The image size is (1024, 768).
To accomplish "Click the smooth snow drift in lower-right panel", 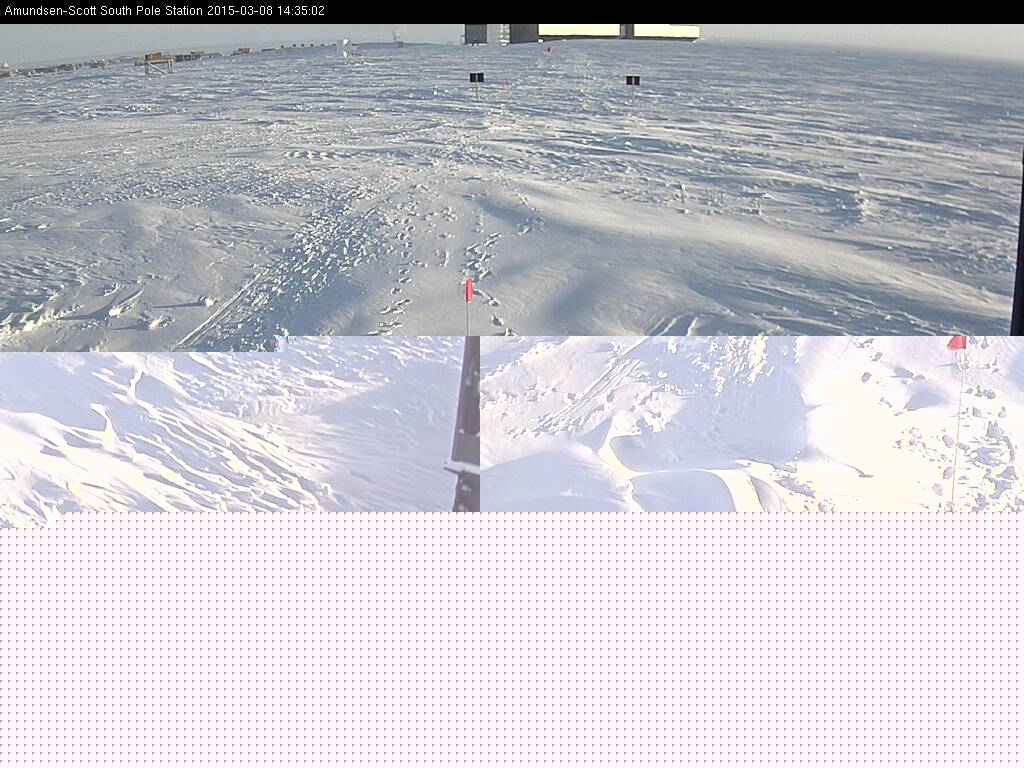I will [x=680, y=485].
